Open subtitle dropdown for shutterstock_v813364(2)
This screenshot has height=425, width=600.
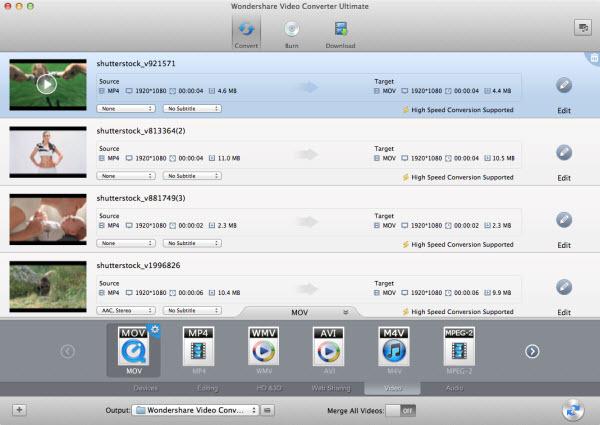[192, 176]
